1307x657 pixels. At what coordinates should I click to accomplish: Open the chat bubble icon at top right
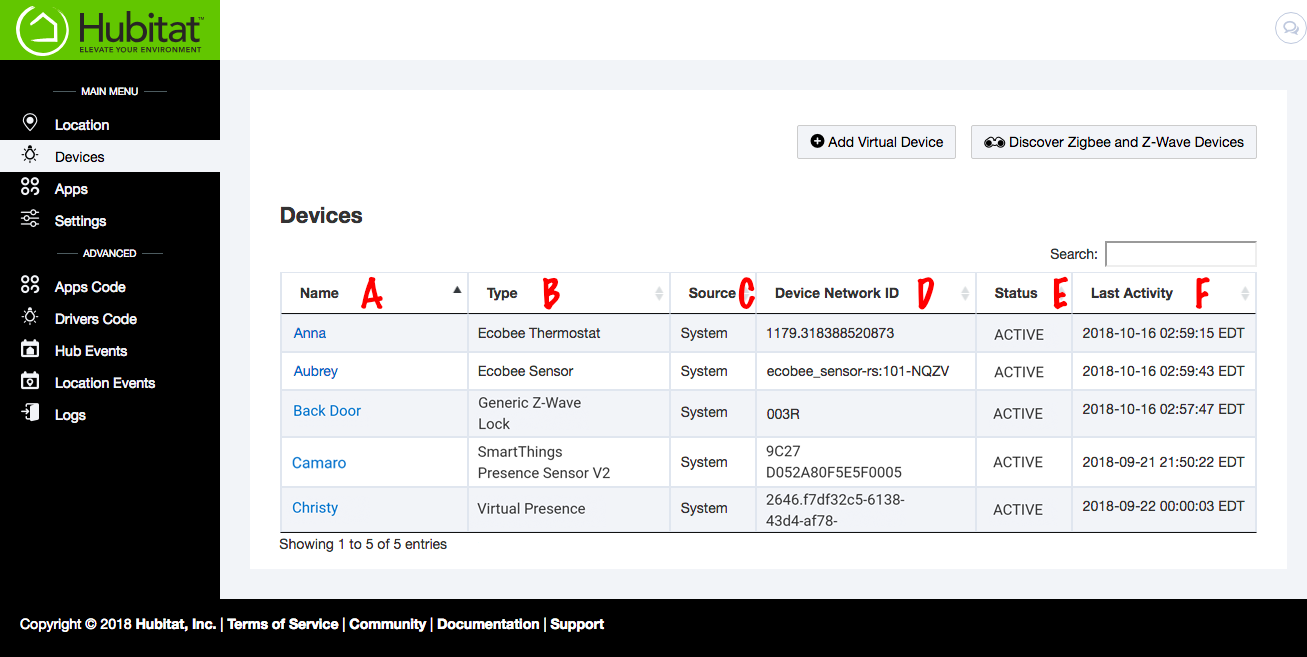[x=1290, y=28]
